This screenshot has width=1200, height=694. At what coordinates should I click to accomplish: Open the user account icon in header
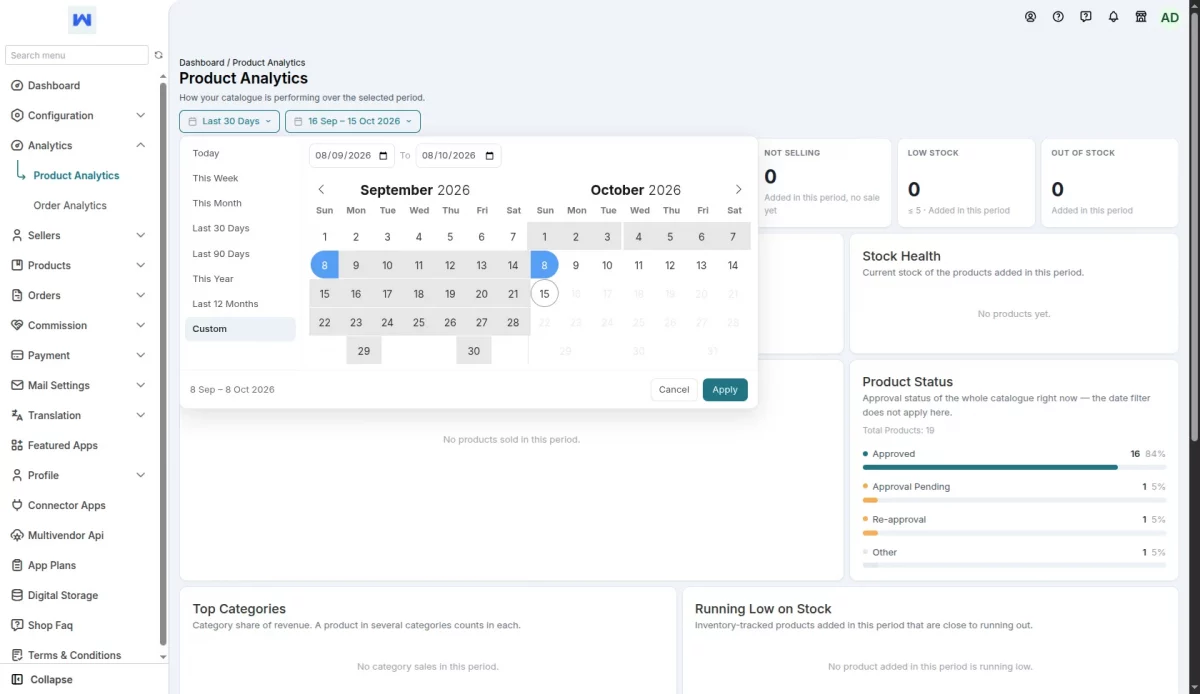pos(1031,17)
